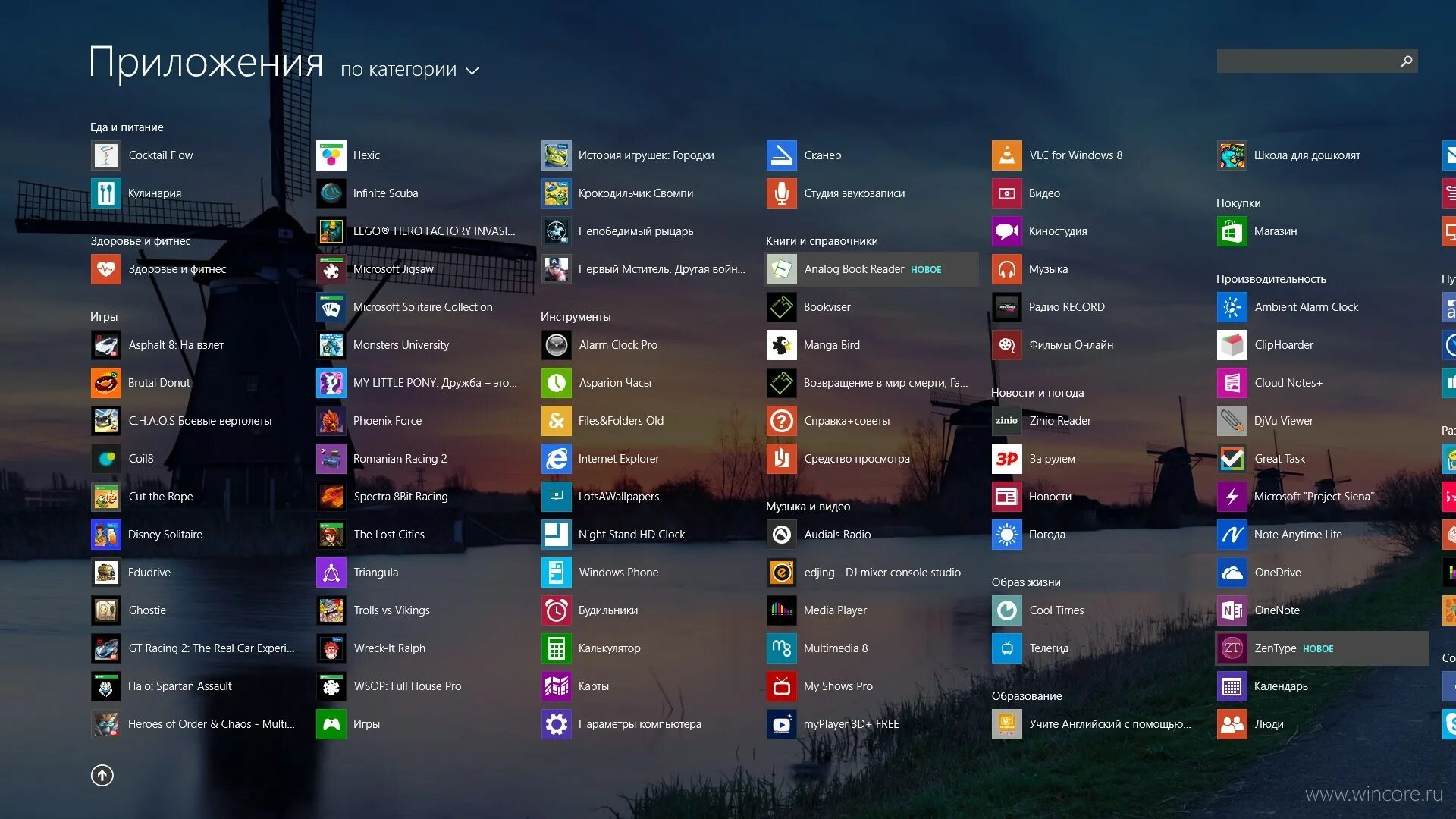Click the search icon top right
The height and width of the screenshot is (819, 1456).
tap(1405, 60)
